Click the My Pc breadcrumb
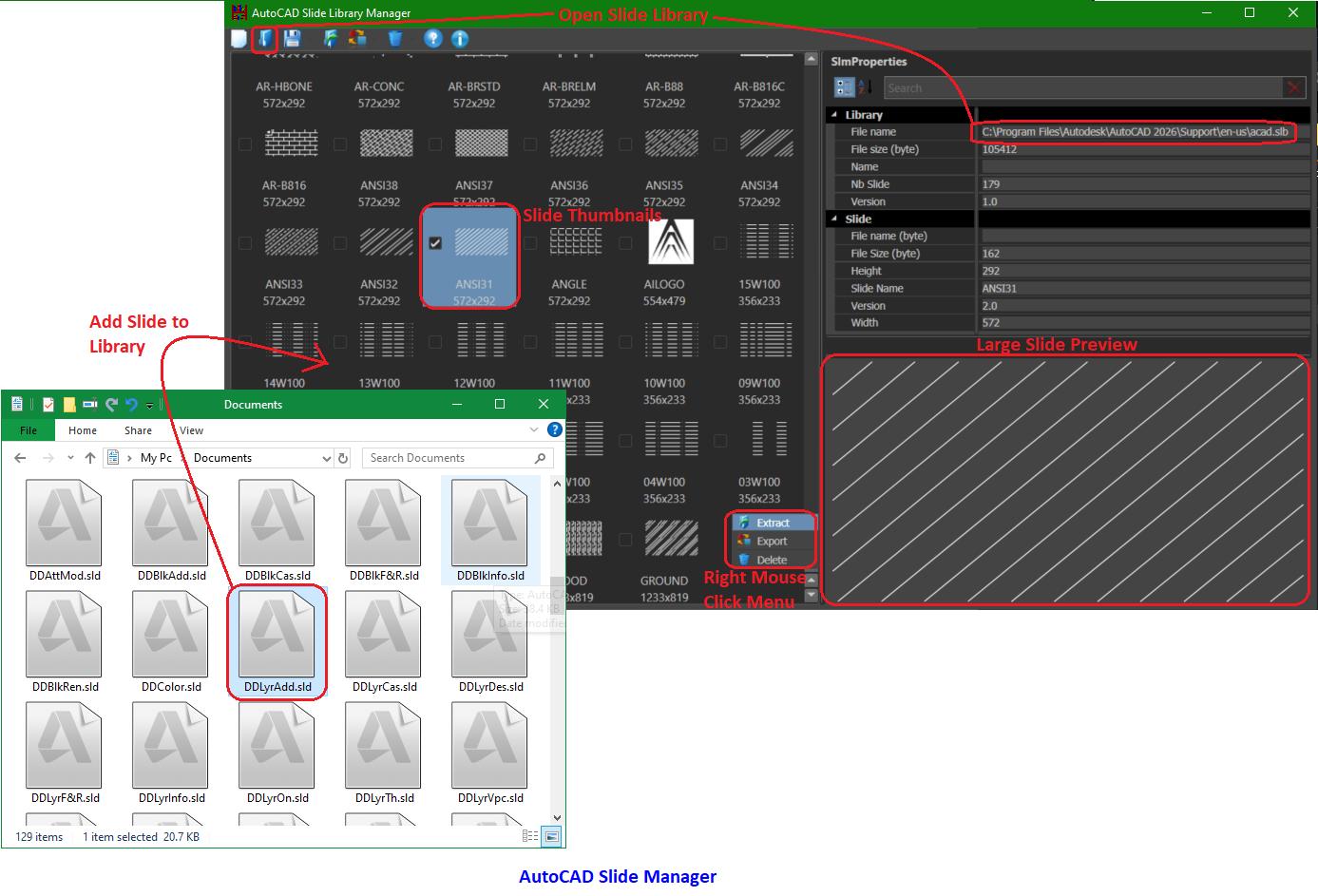 pyautogui.click(x=156, y=458)
